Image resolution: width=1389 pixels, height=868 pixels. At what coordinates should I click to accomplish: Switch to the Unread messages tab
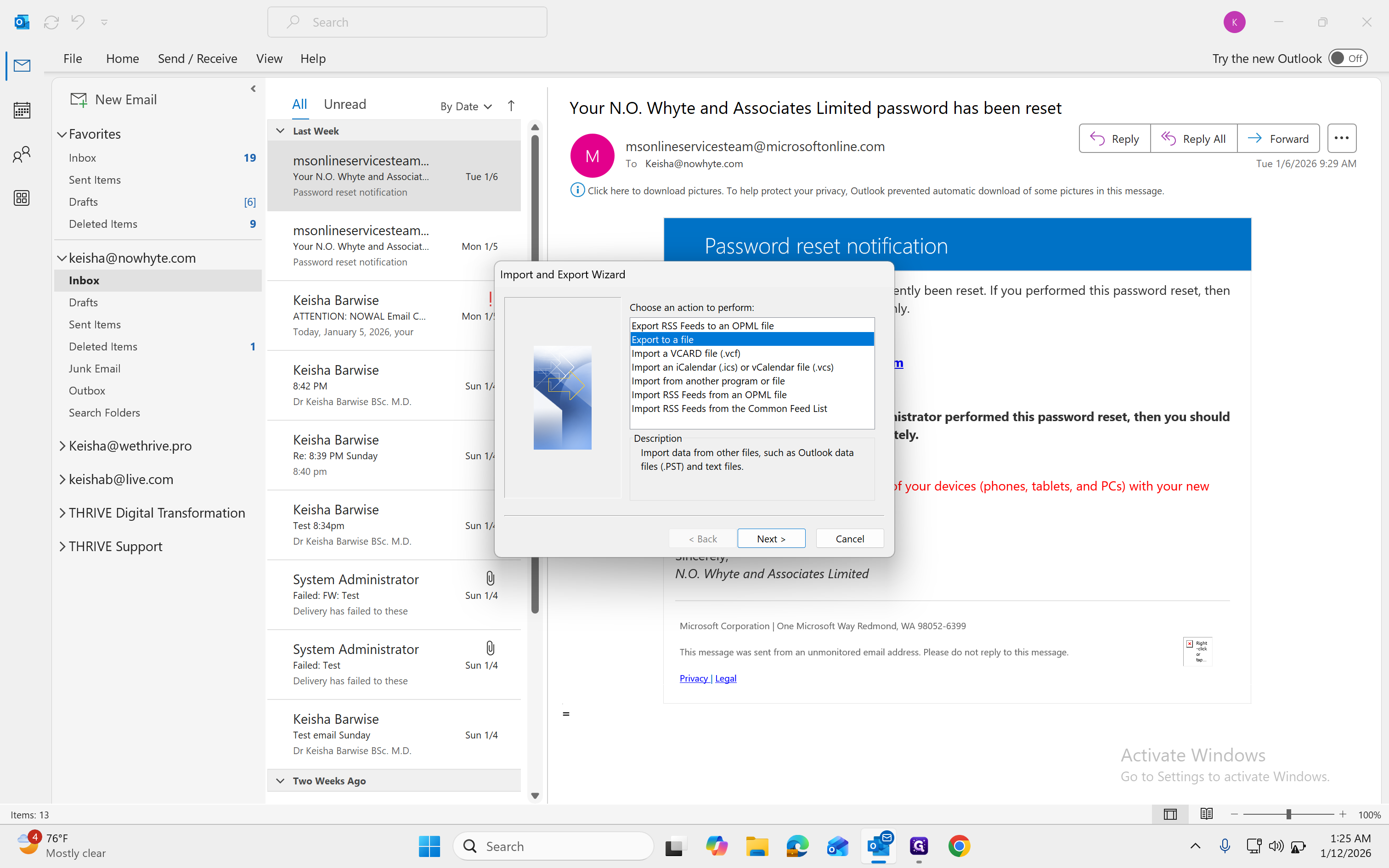click(344, 104)
